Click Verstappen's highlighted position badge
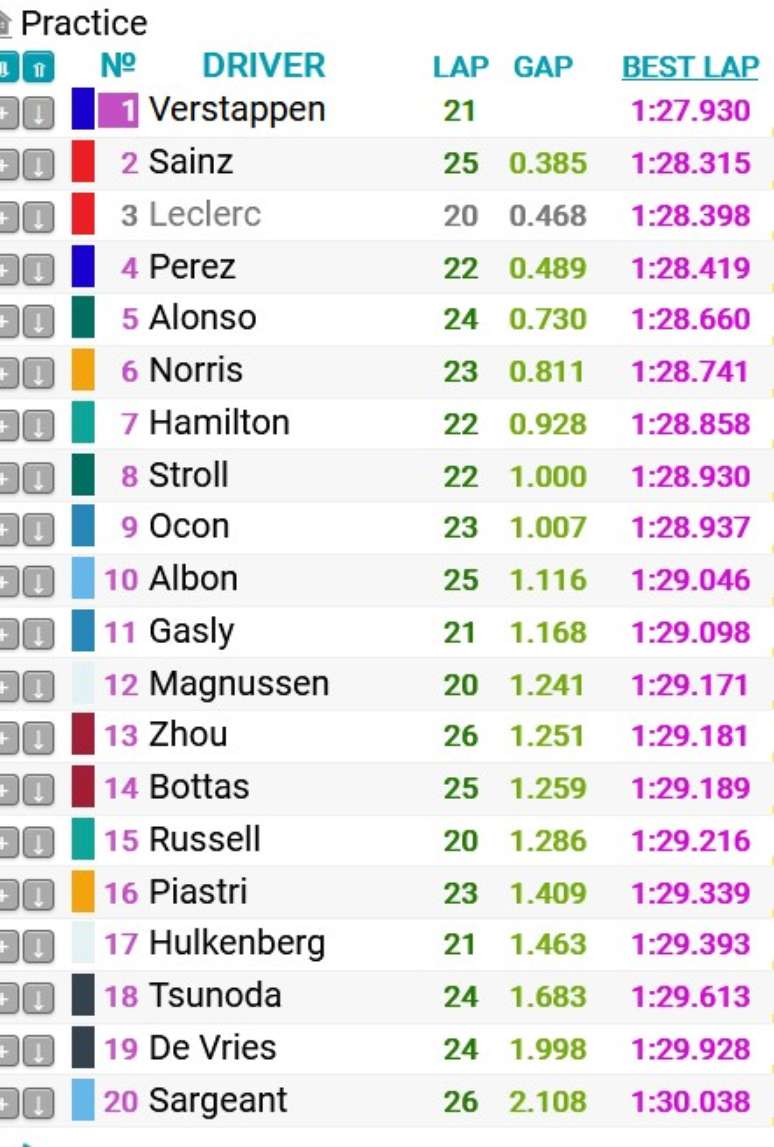The image size is (774, 1147). (x=118, y=110)
